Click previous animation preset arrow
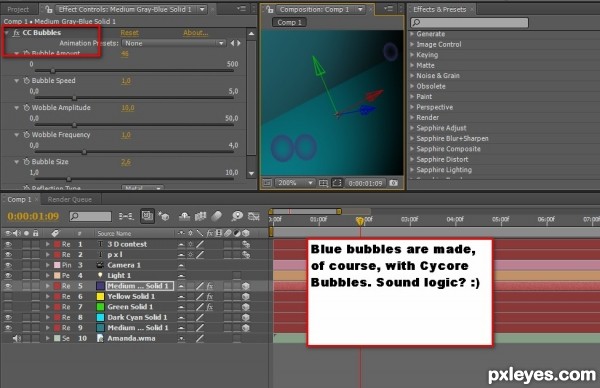Image resolution: width=600 pixels, height=388 pixels. point(232,43)
